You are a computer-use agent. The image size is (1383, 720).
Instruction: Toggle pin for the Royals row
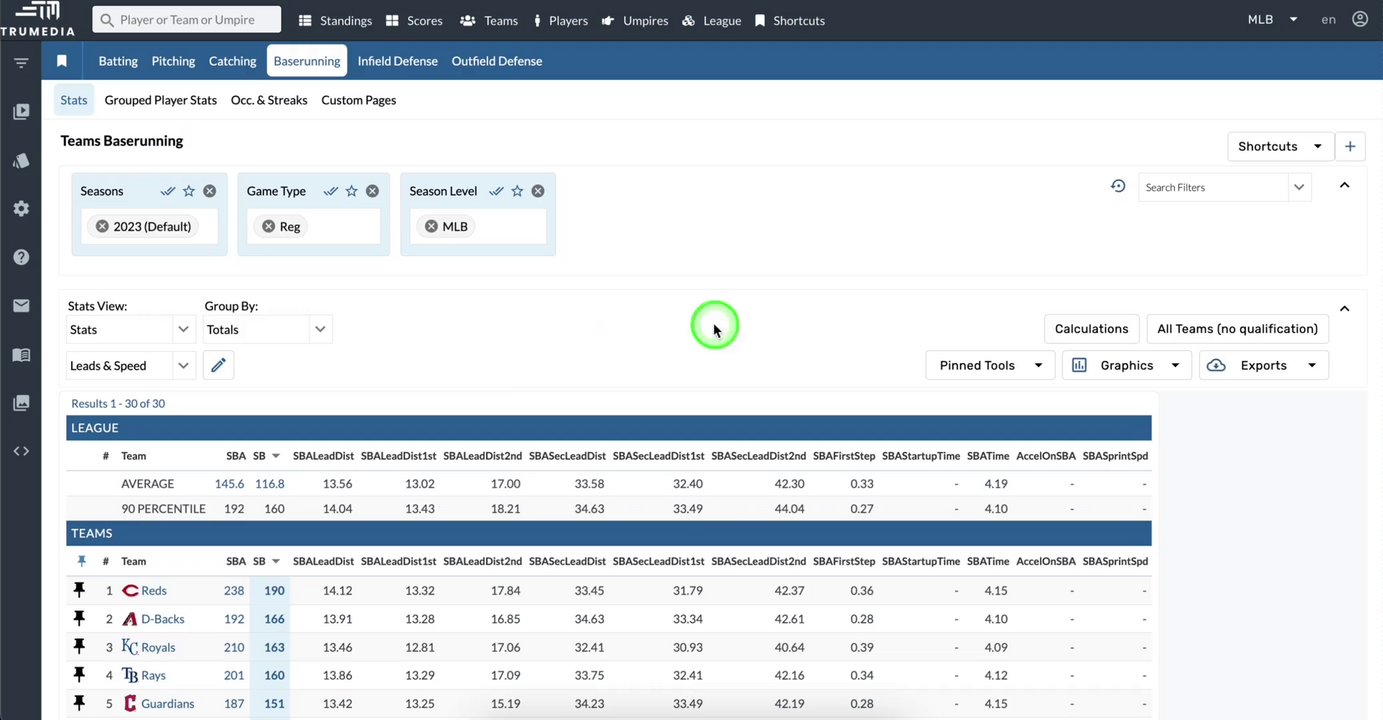click(80, 647)
